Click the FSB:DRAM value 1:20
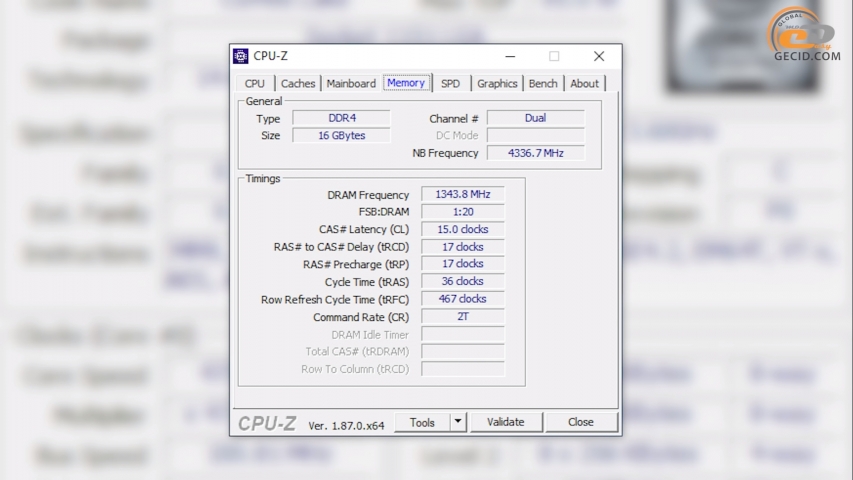This screenshot has height=480, width=853. click(x=463, y=212)
